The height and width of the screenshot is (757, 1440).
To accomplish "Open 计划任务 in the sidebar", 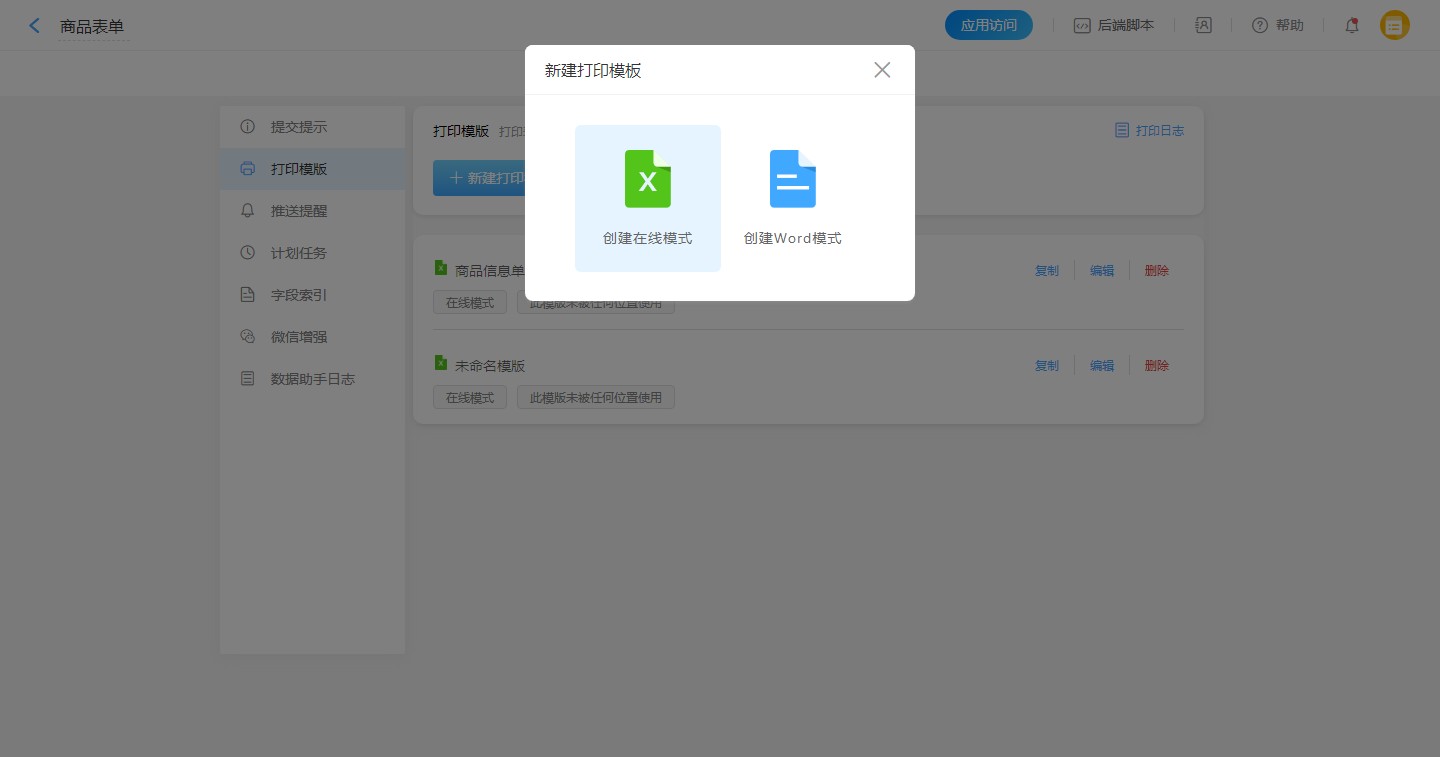I will pos(298,253).
